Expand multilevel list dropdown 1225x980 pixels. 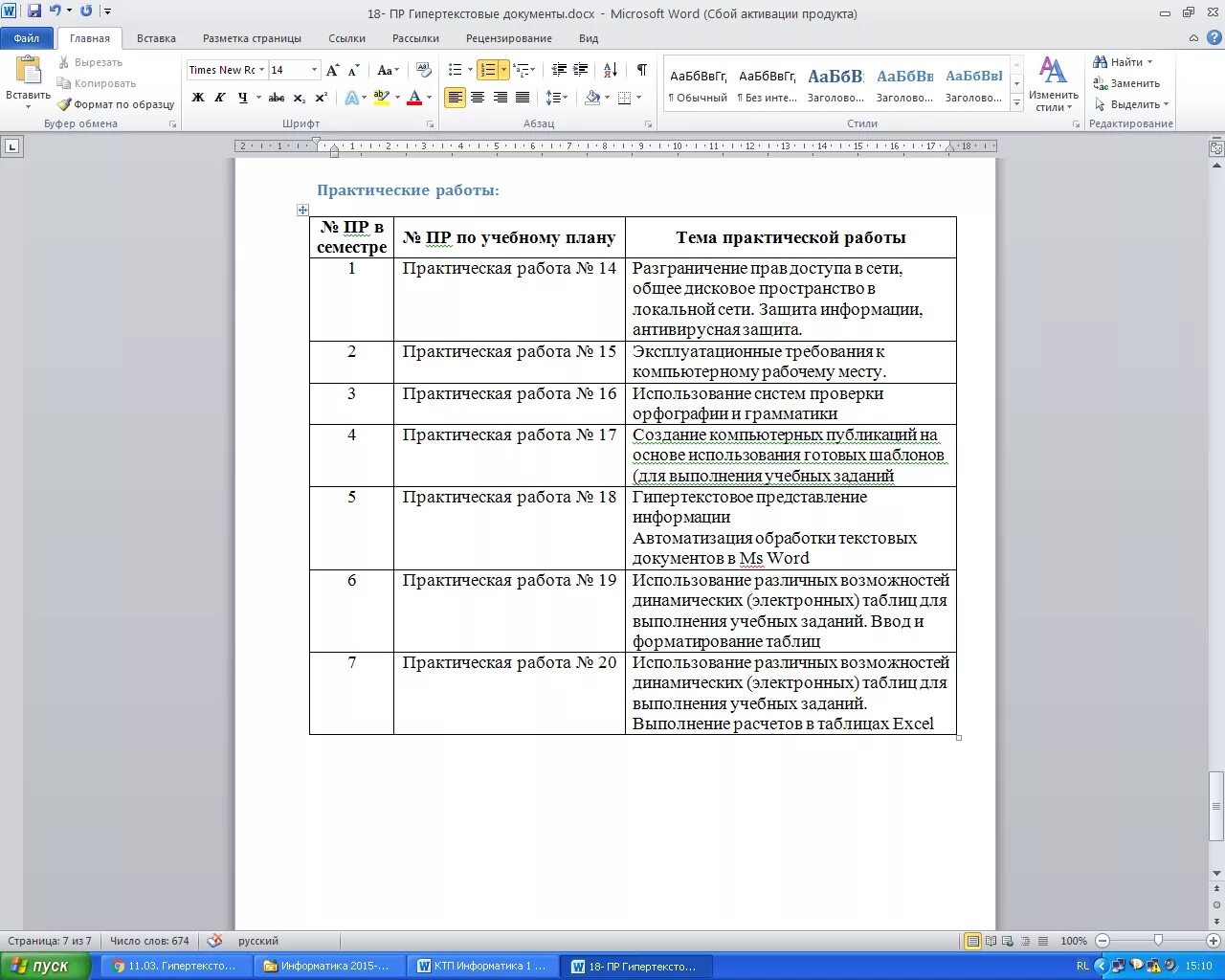[x=532, y=70]
